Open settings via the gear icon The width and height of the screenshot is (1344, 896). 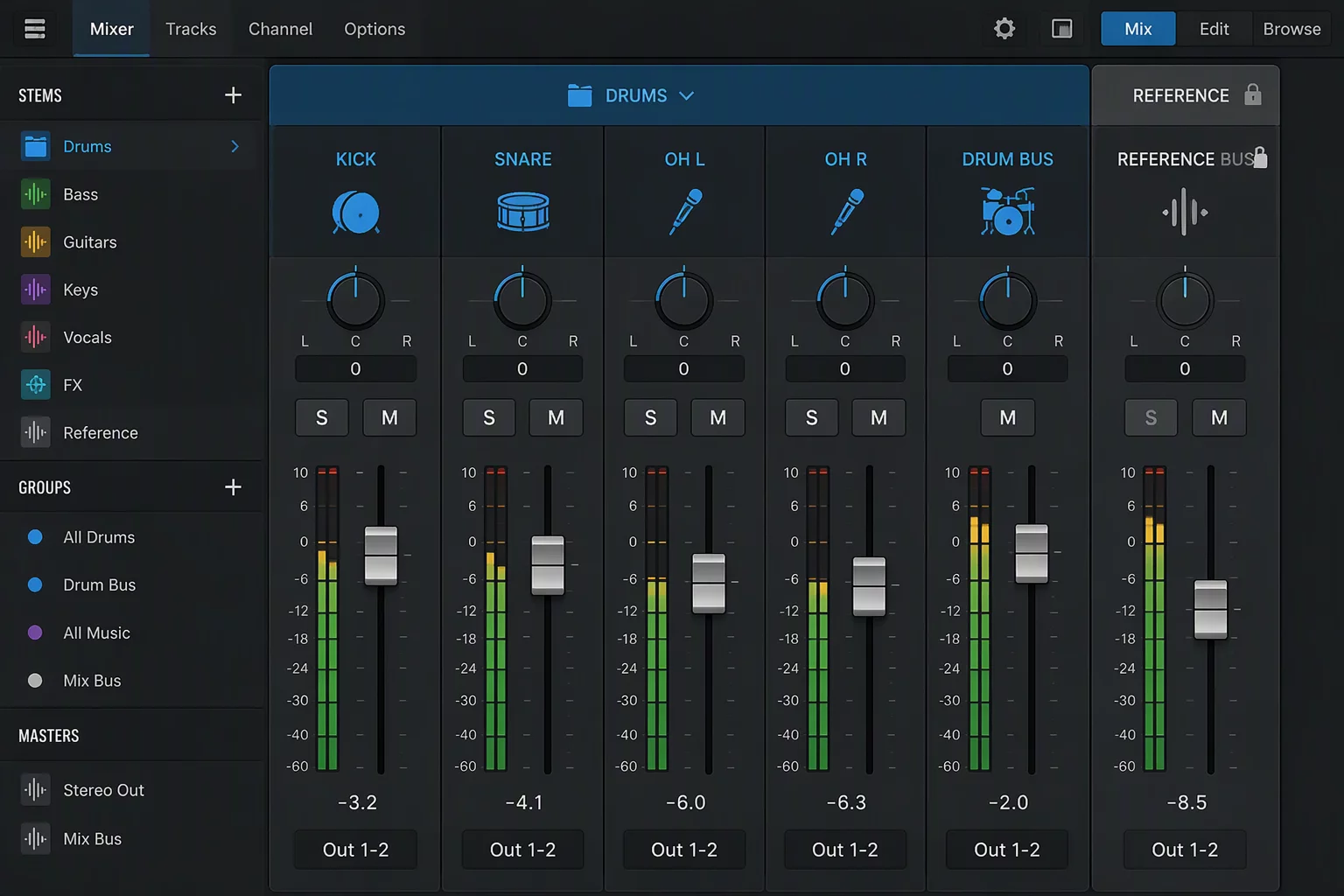[x=1004, y=29]
